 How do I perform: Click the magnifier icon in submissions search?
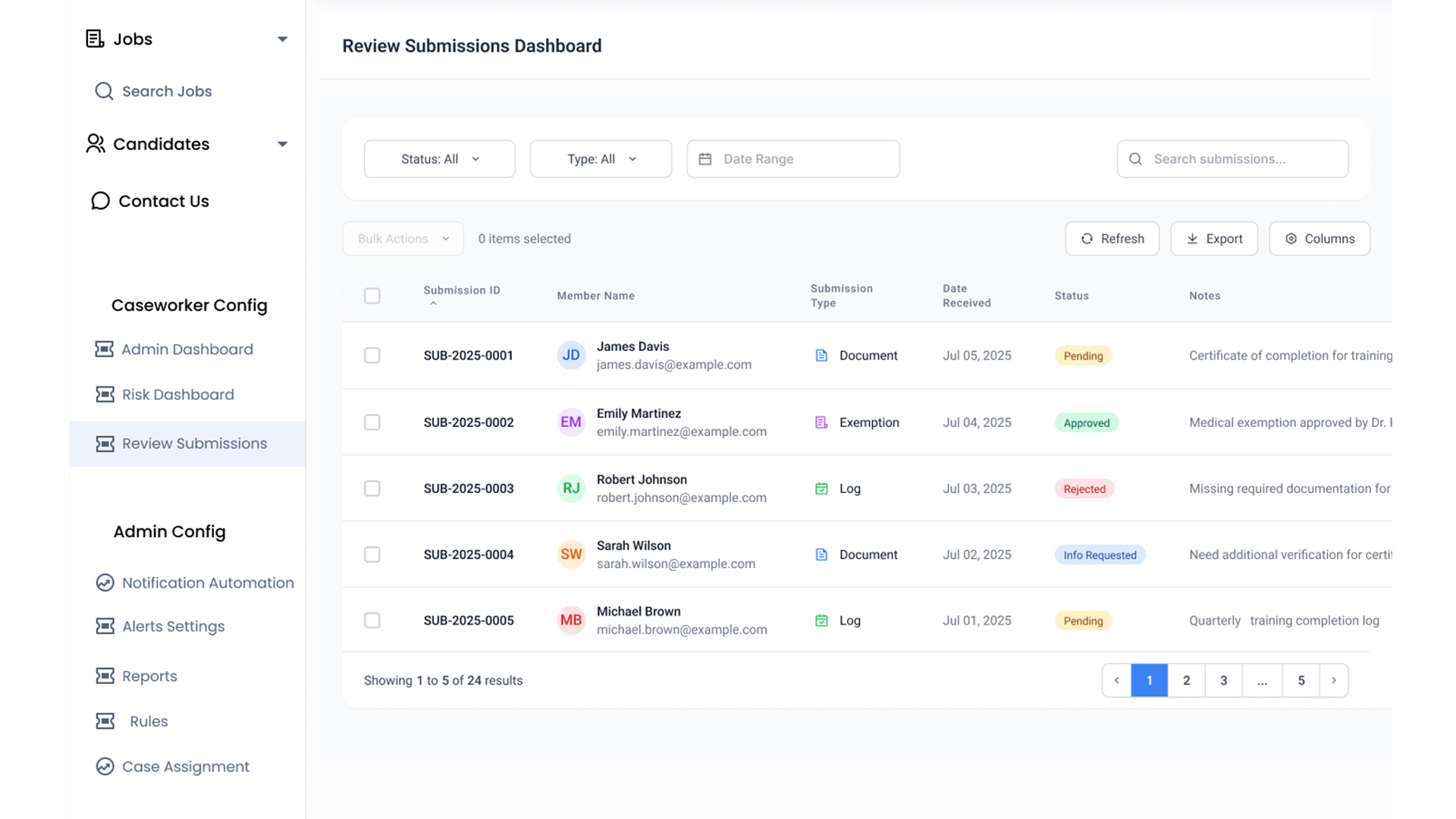click(1135, 158)
